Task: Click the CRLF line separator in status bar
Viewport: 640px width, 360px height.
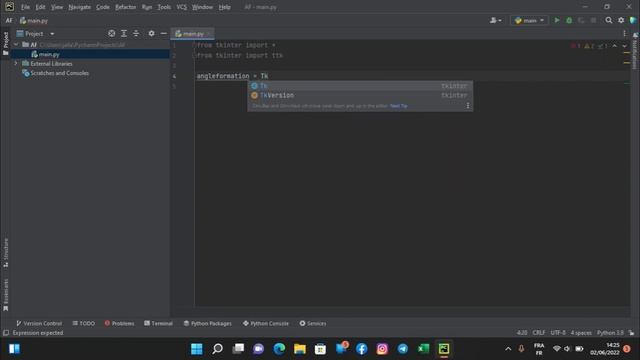Action: (539, 333)
